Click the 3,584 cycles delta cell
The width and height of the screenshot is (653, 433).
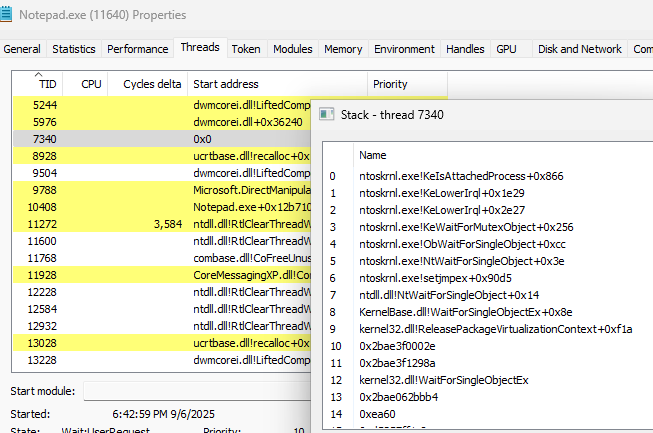(x=168, y=224)
